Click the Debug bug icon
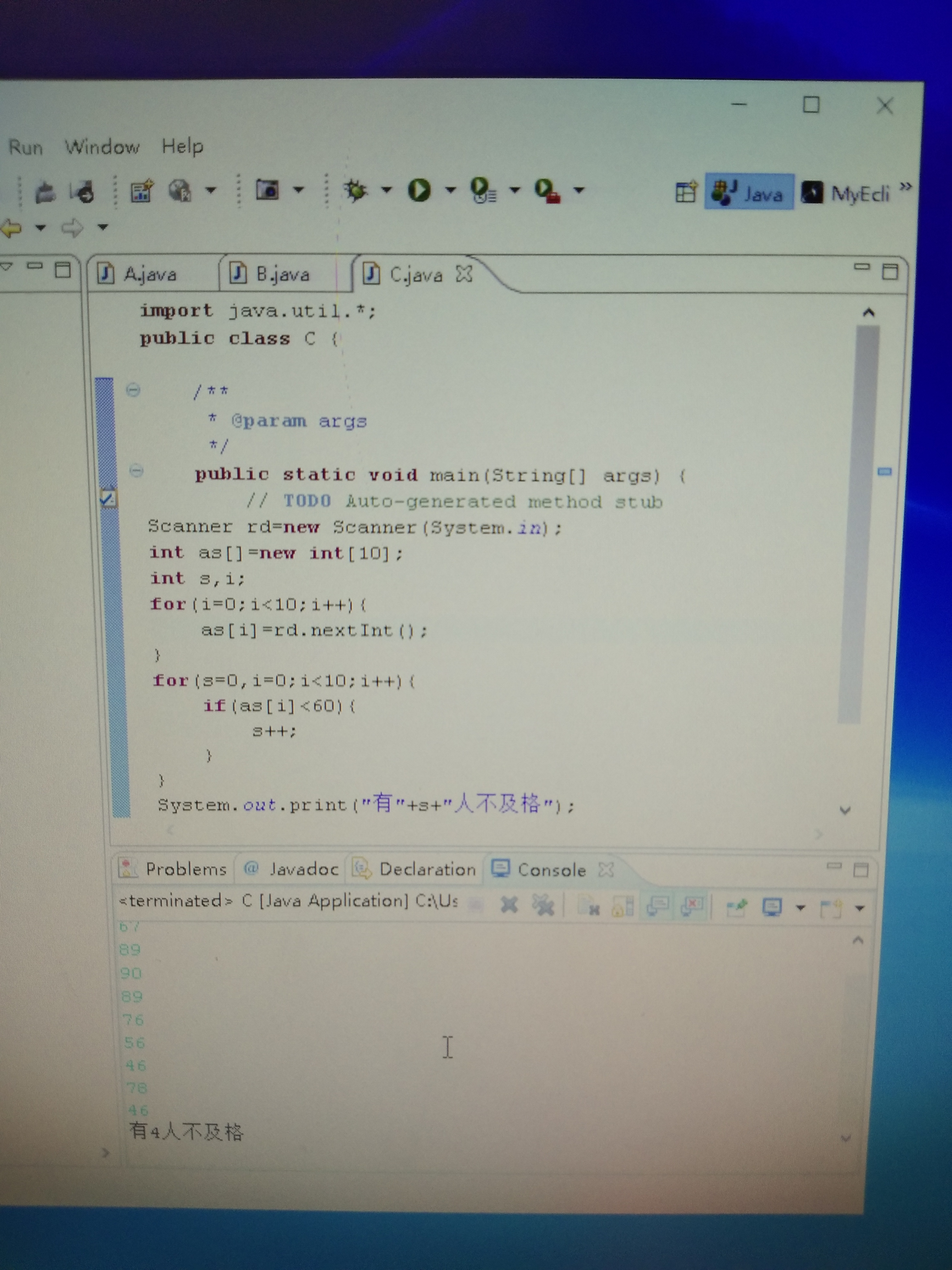952x1270 pixels. pyautogui.click(x=356, y=190)
